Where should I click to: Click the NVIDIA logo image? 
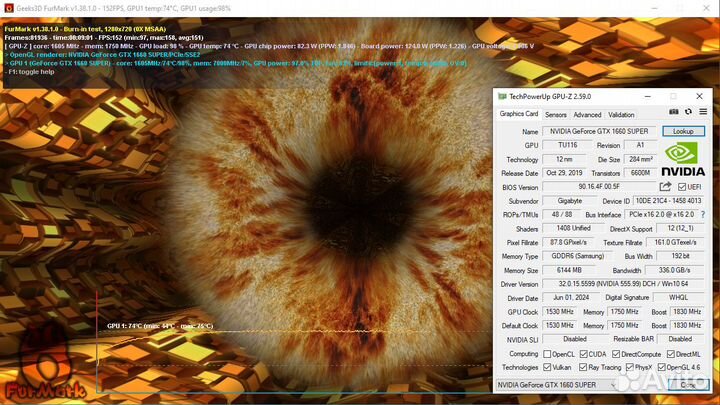684,157
